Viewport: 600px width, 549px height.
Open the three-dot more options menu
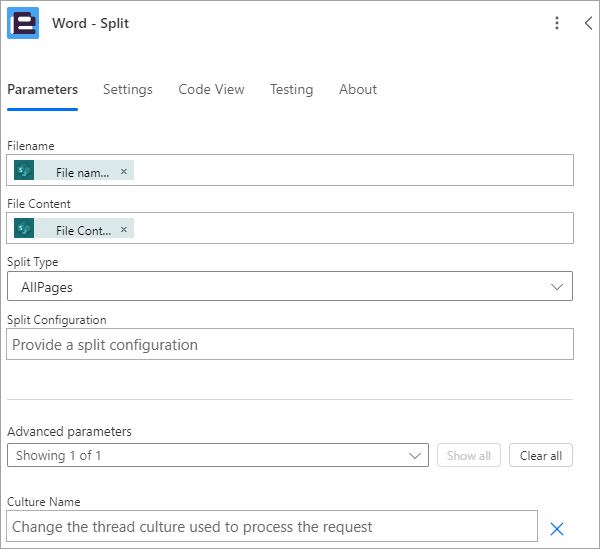[x=557, y=23]
